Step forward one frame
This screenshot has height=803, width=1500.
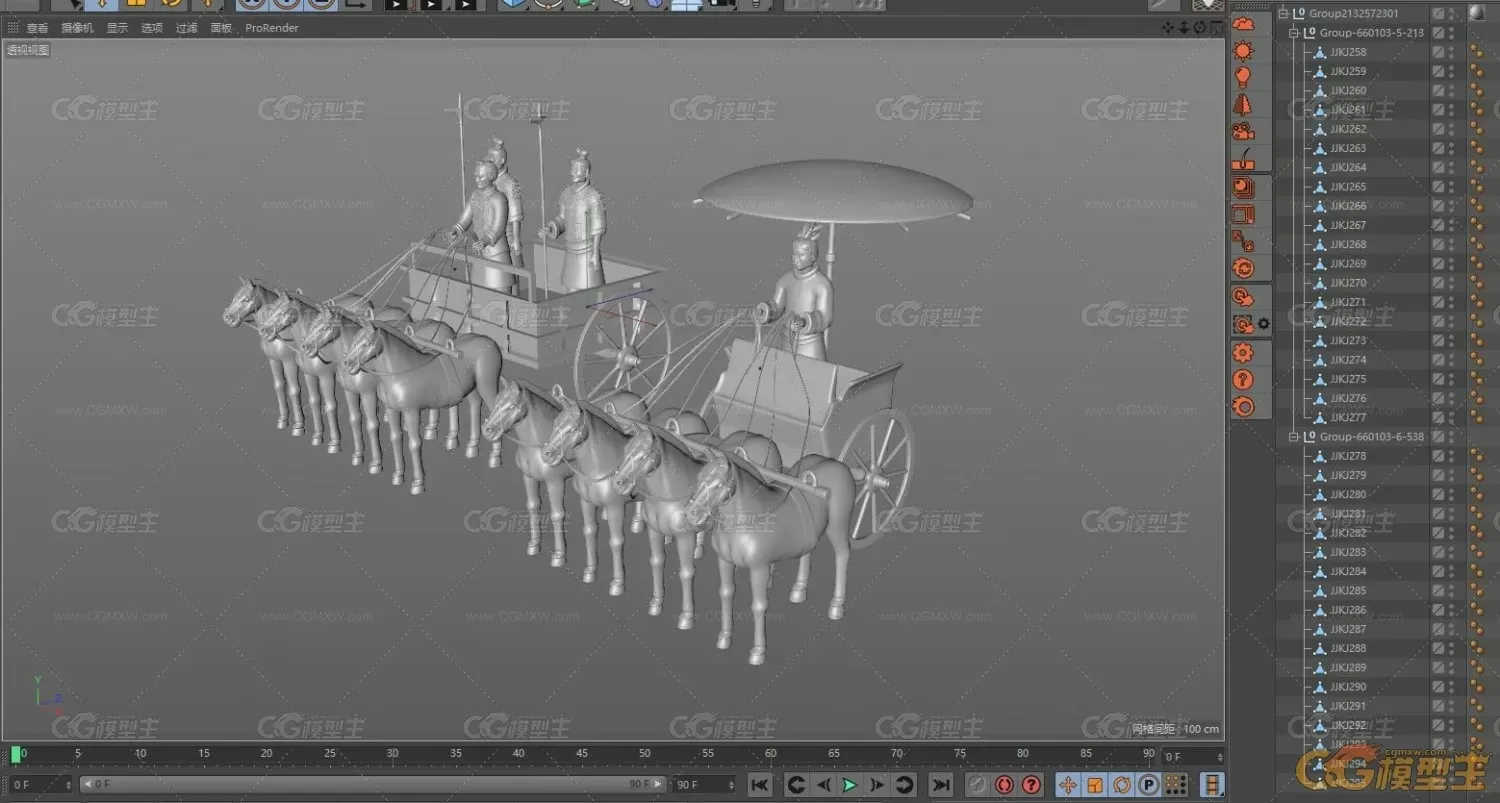(x=877, y=785)
